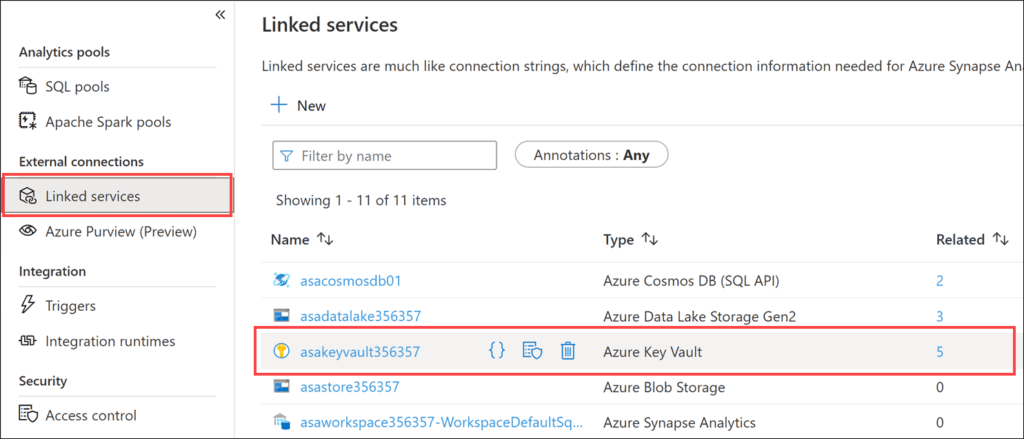
Task: Open SQL pools page
Action: pos(77,87)
